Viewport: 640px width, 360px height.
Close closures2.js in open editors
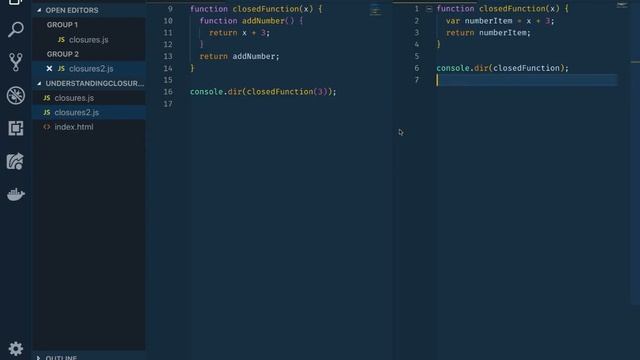(49, 69)
